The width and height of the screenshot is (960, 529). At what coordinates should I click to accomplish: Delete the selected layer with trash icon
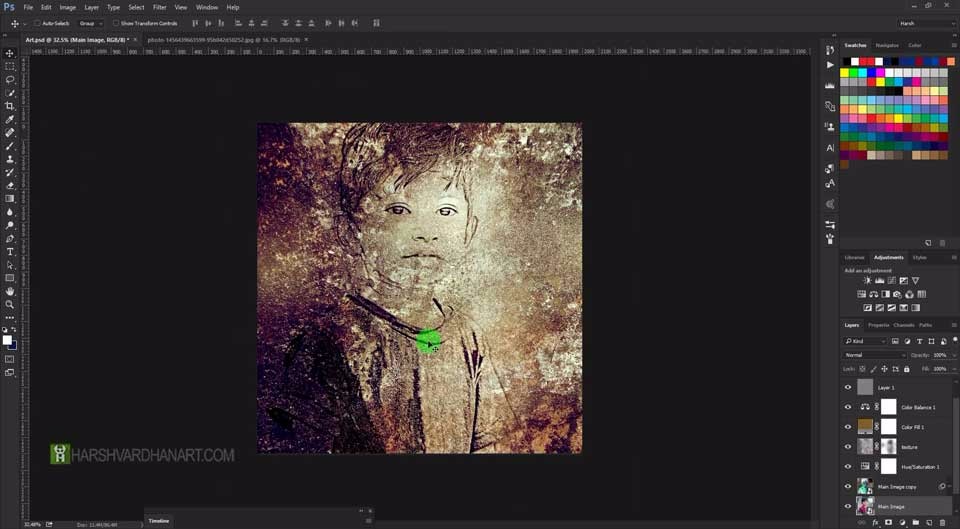pyautogui.click(x=942, y=523)
